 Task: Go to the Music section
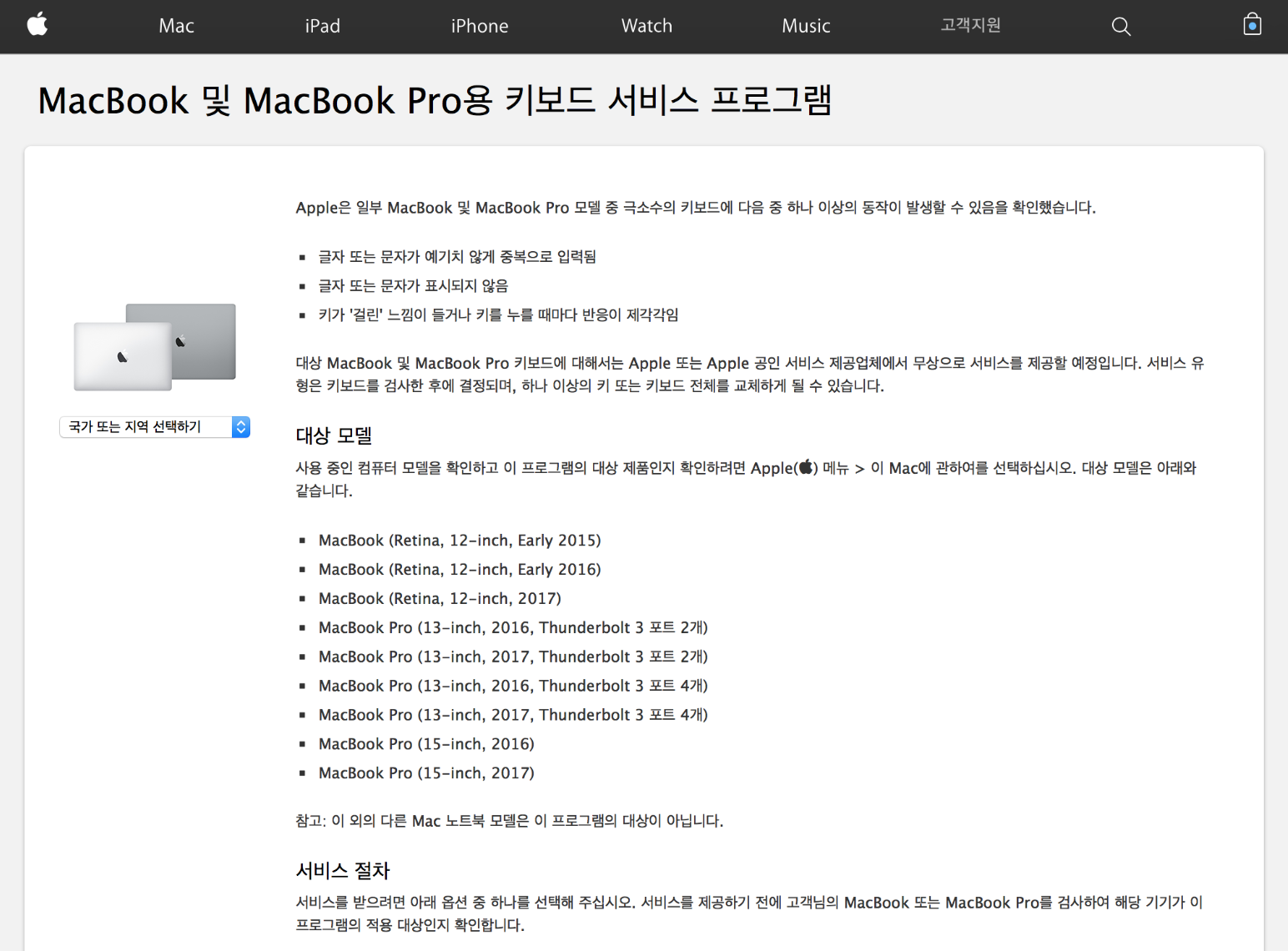click(805, 26)
